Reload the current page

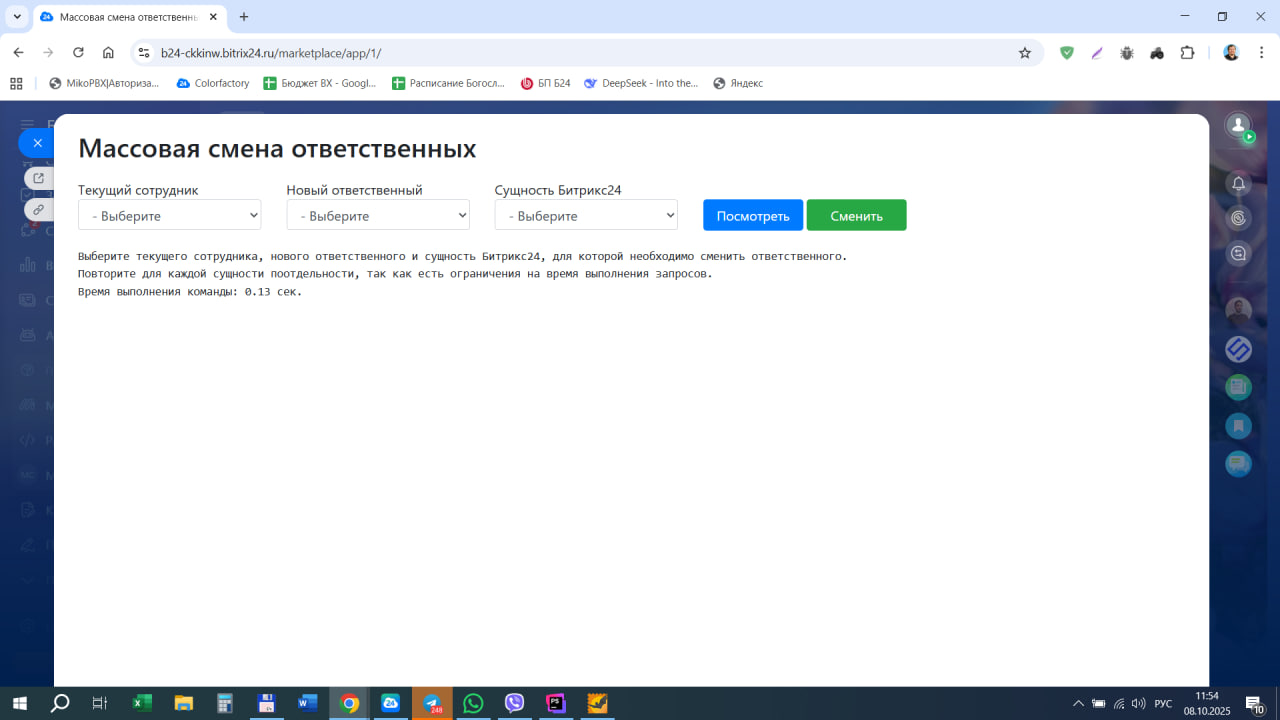(78, 53)
